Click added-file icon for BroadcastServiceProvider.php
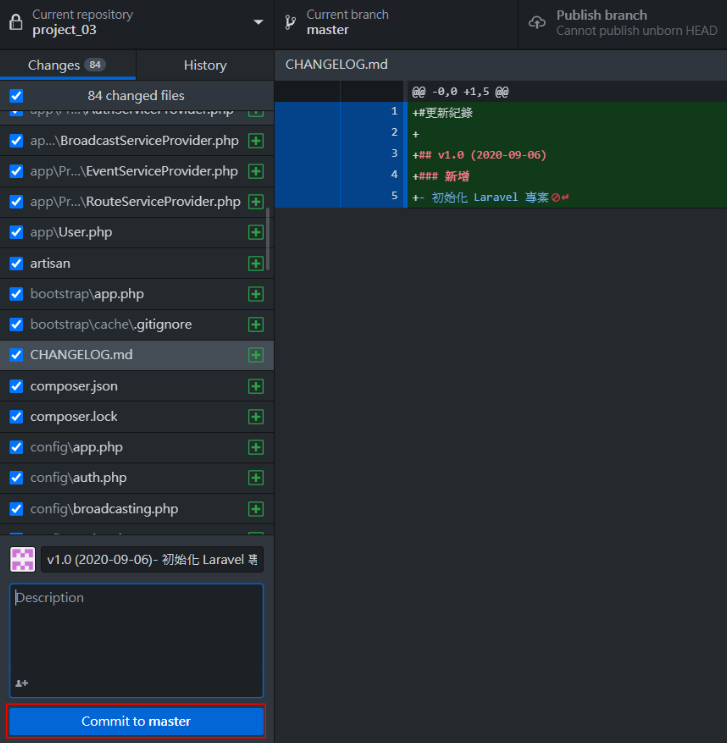This screenshot has width=727, height=743. point(256,141)
